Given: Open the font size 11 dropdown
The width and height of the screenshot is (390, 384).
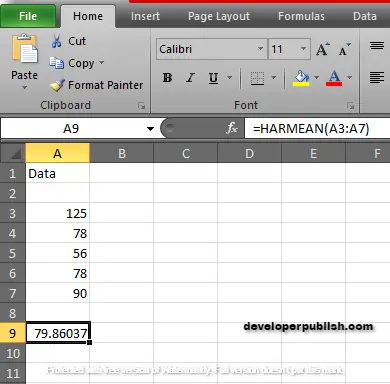Looking at the screenshot, I should (303, 49).
